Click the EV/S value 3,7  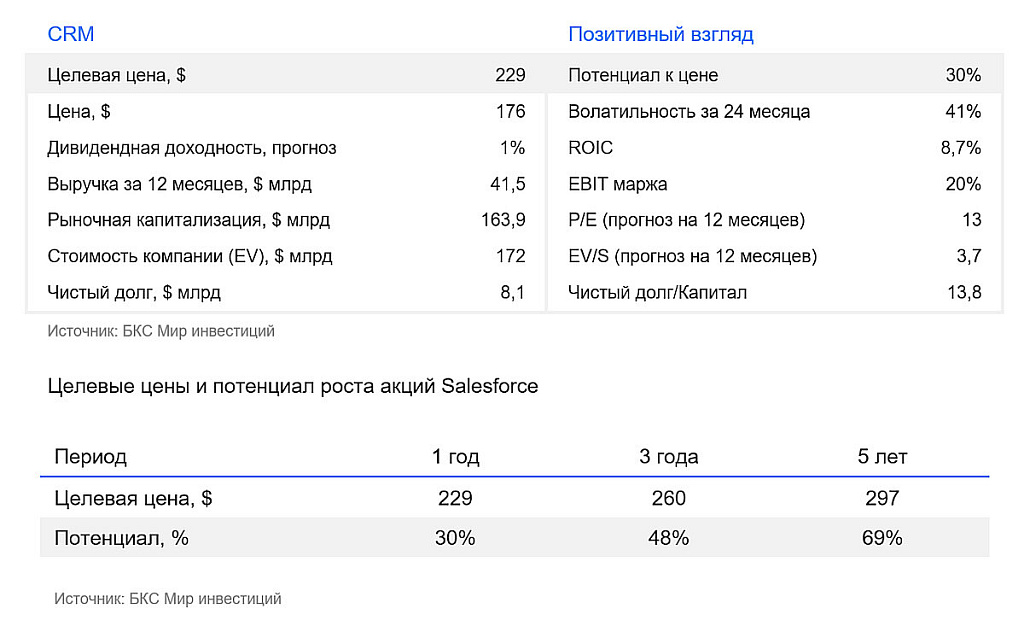[968, 256]
